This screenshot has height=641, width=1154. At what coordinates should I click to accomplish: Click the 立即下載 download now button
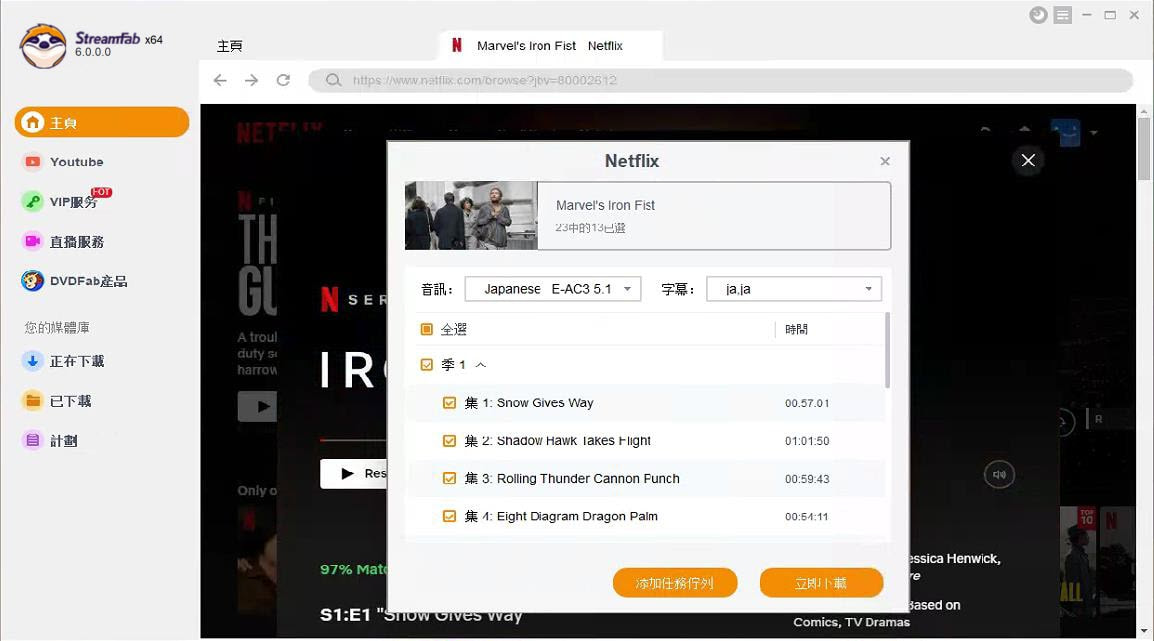click(x=821, y=583)
